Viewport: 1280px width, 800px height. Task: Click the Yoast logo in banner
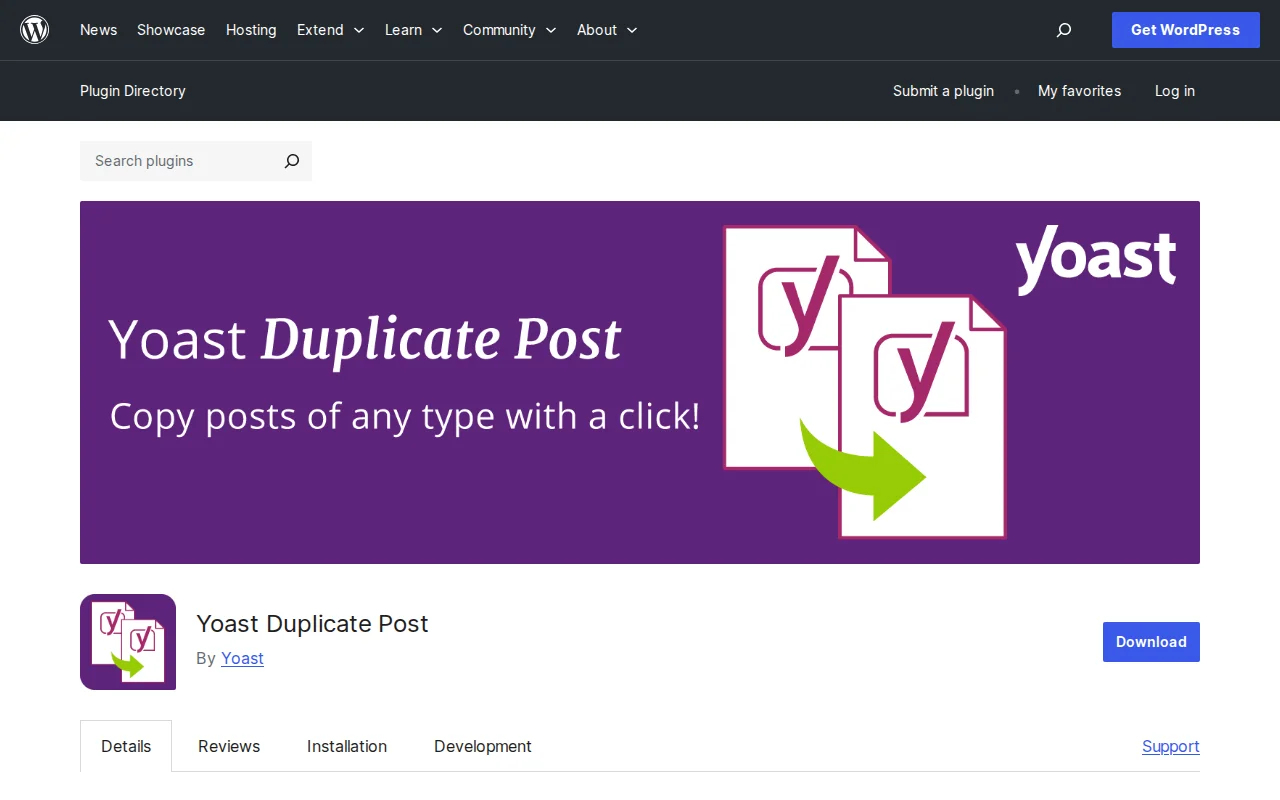tap(1095, 260)
